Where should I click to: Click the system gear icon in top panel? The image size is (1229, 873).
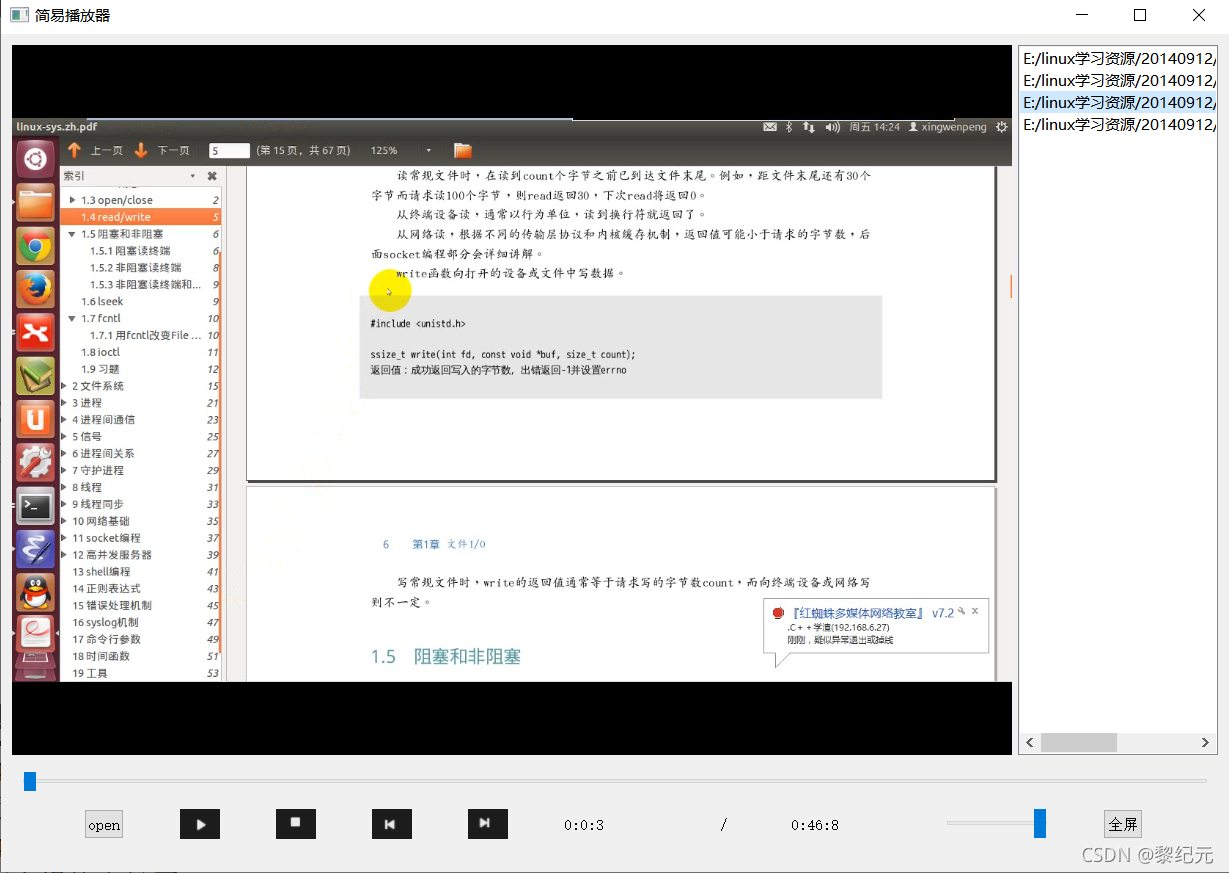click(x=1001, y=127)
